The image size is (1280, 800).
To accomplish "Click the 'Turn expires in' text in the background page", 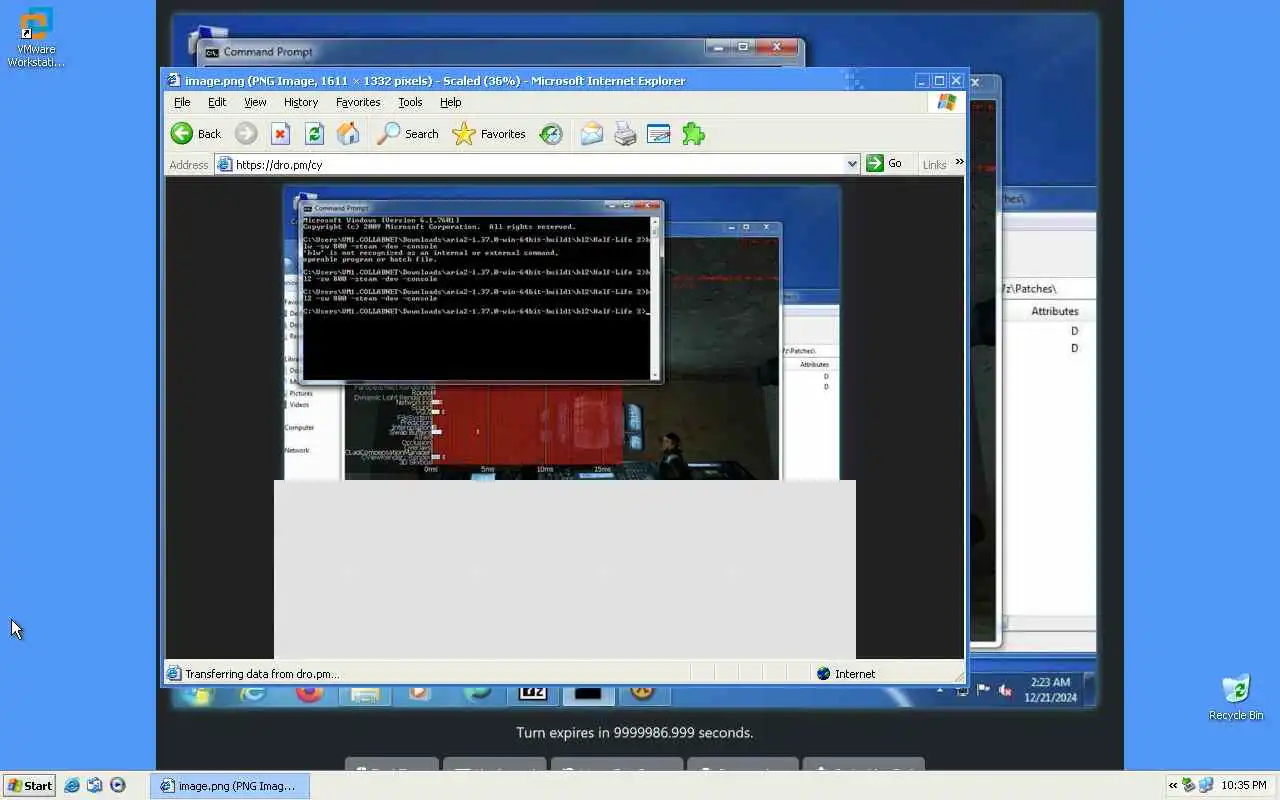I will coord(634,733).
